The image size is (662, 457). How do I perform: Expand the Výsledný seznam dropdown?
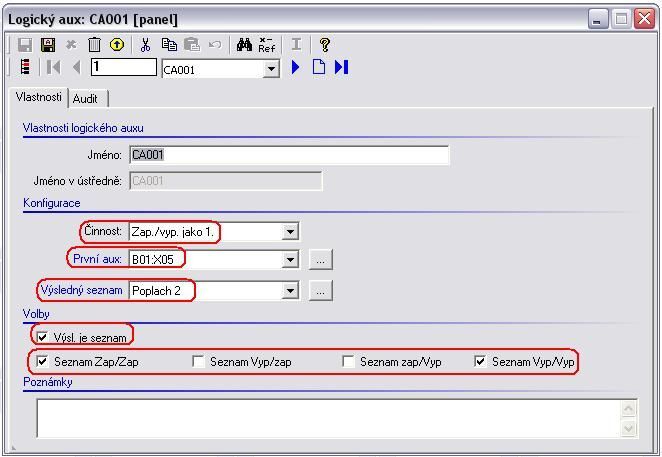(x=290, y=291)
